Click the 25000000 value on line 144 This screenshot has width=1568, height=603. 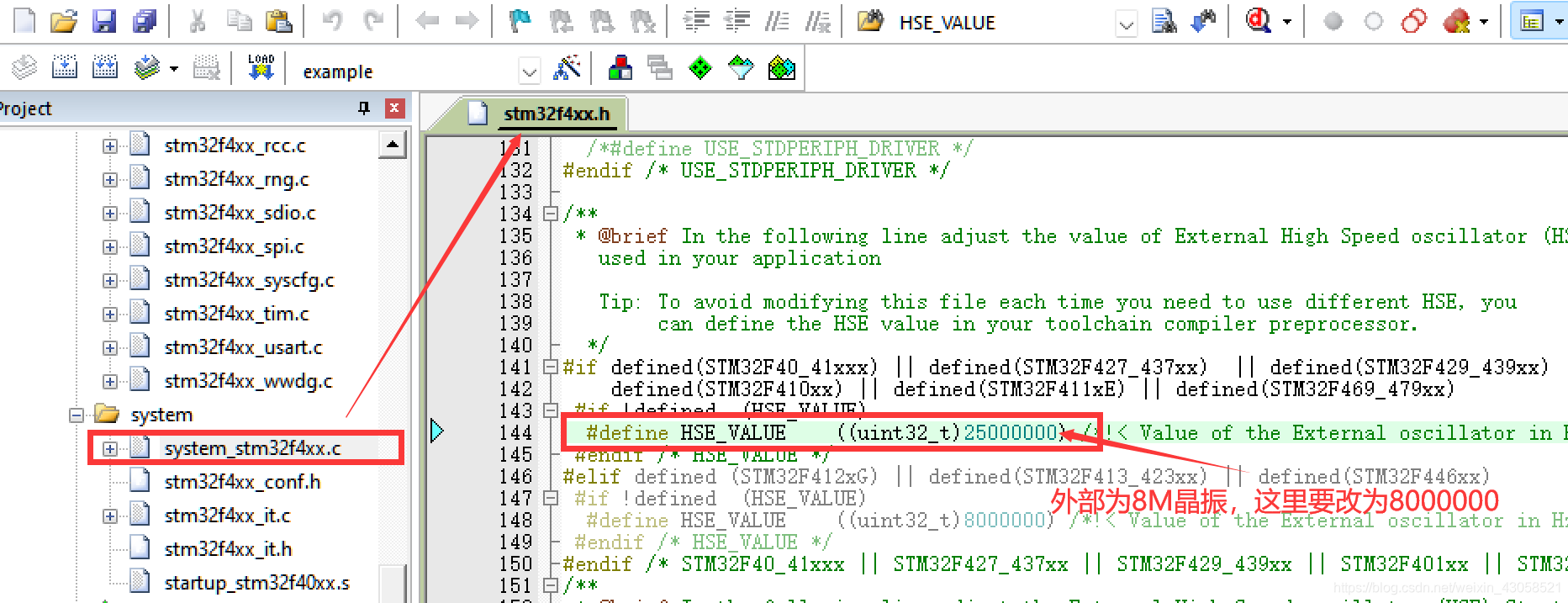pos(1010,432)
